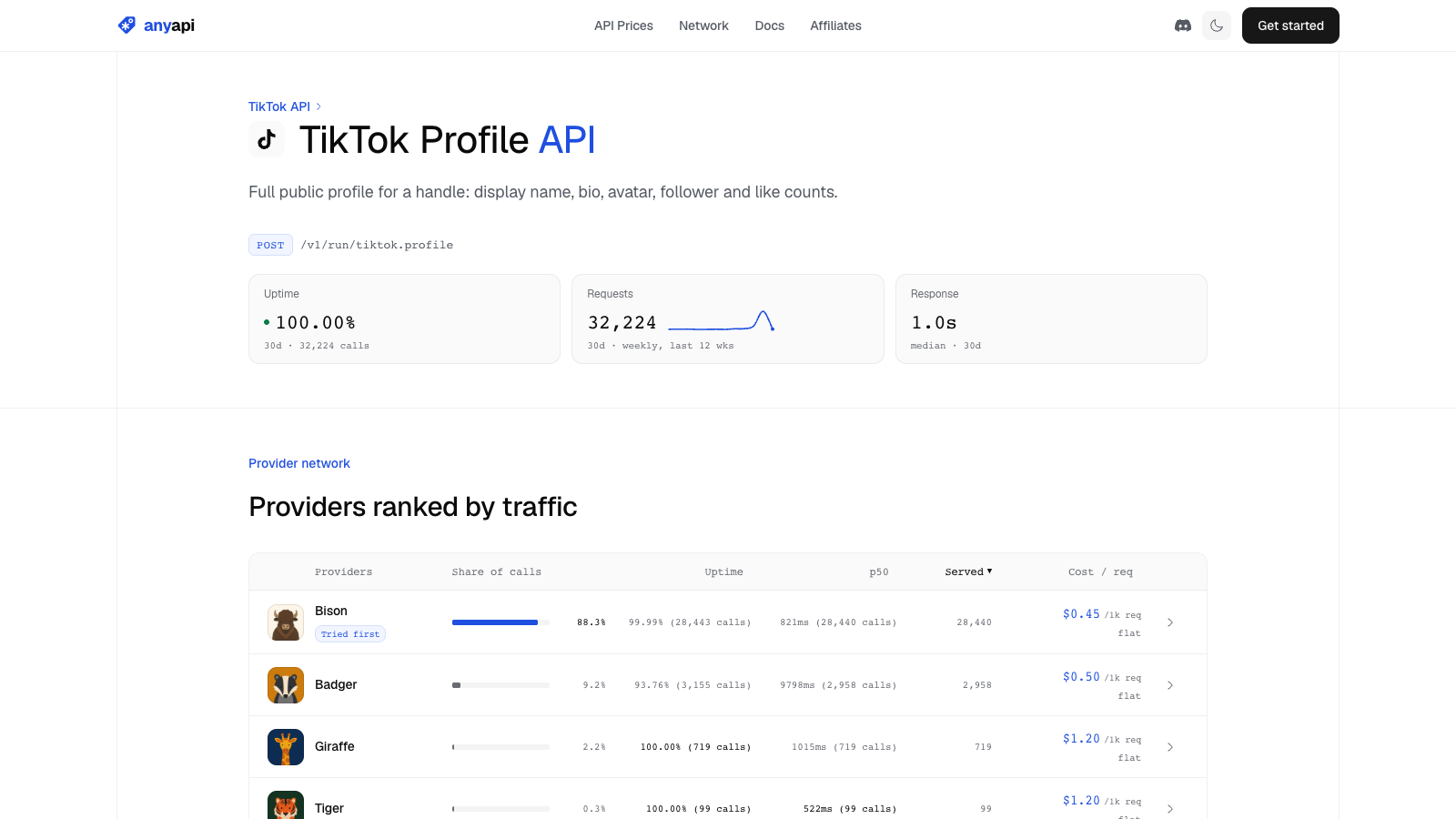Click the 9.2% share value
This screenshot has height=819, width=1456.
594,685
